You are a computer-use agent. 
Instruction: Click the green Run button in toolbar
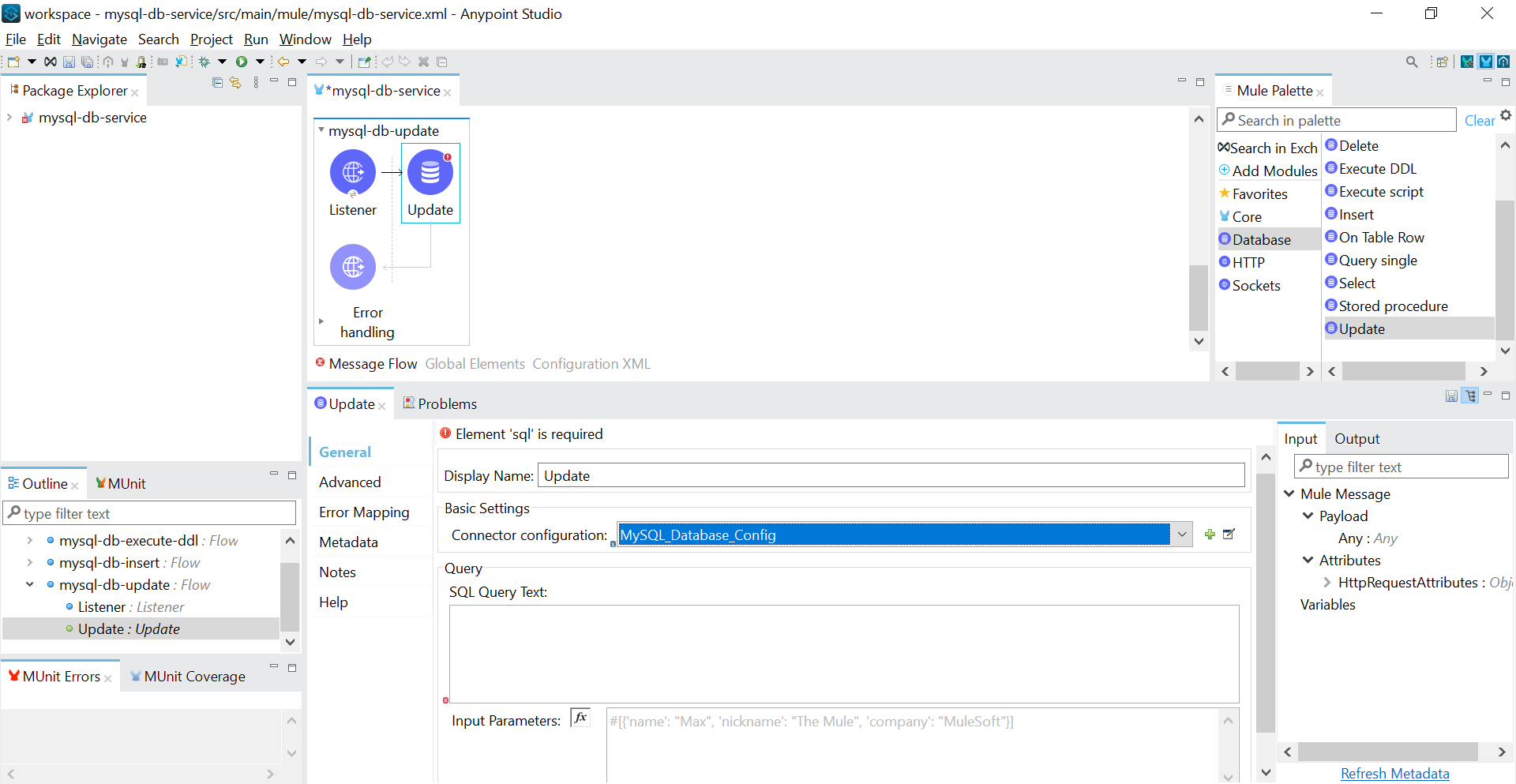[x=242, y=62]
